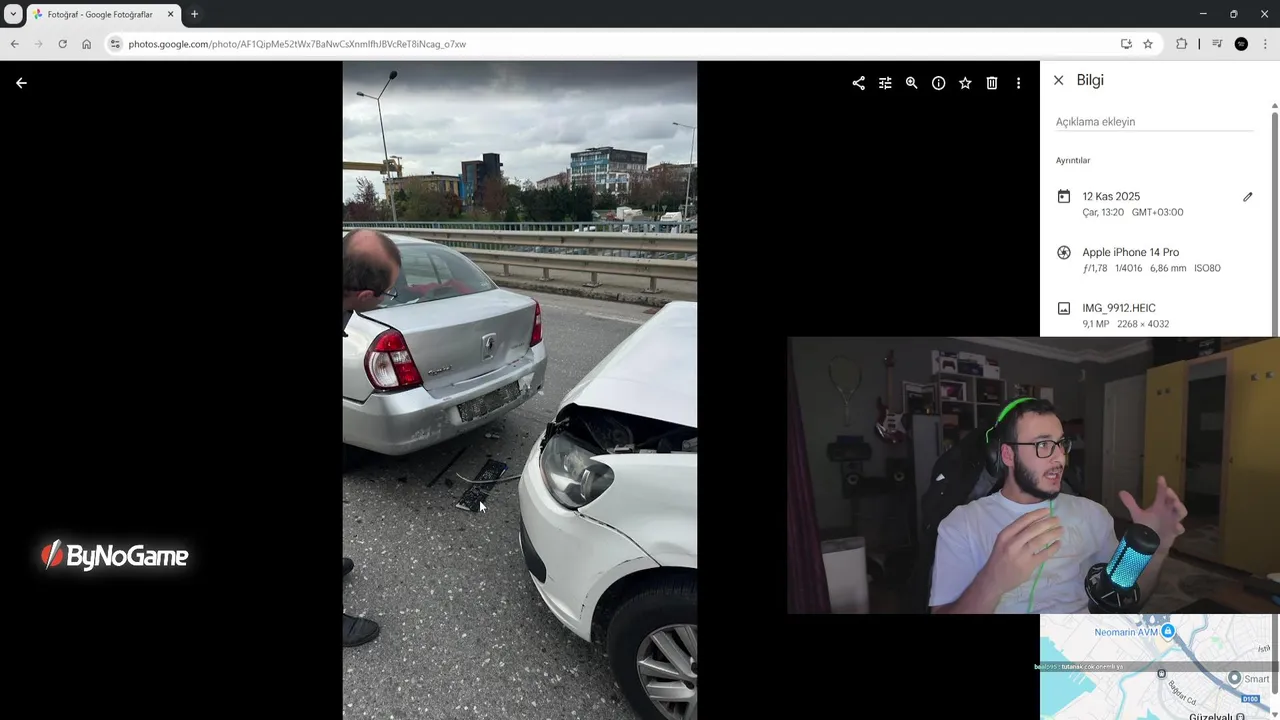The width and height of the screenshot is (1280, 720).
Task: Add a description in Açıklama ekleyin field
Action: pos(1154,122)
